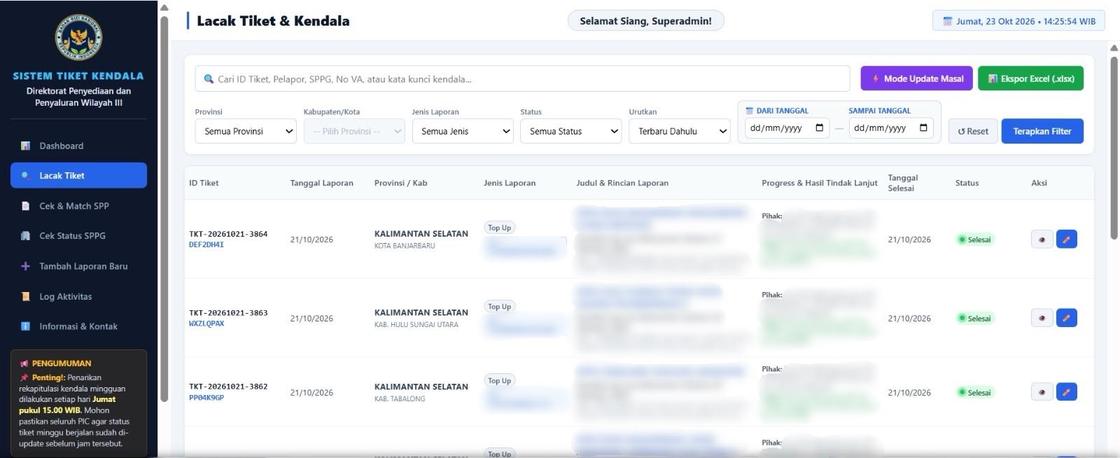Image resolution: width=1120 pixels, height=458 pixels.
Task: Focus the ticket search field
Action: click(x=522, y=79)
